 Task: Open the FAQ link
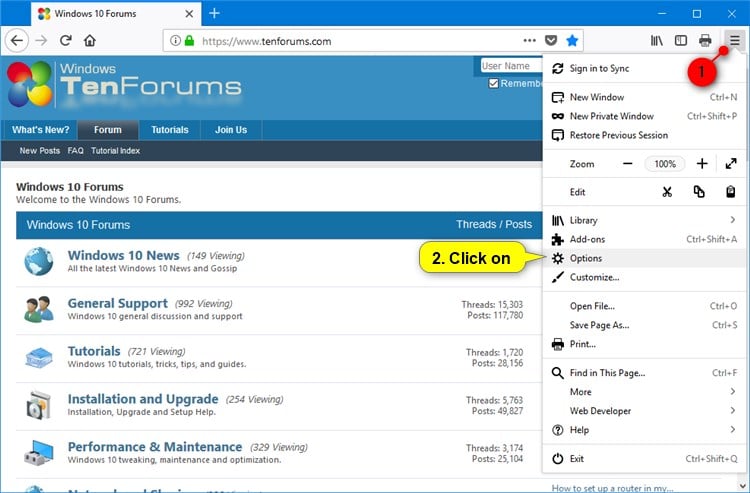coord(75,151)
